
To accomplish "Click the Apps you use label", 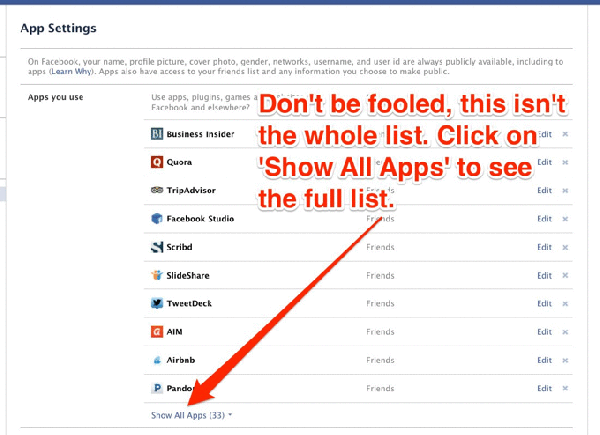I will (55, 98).
